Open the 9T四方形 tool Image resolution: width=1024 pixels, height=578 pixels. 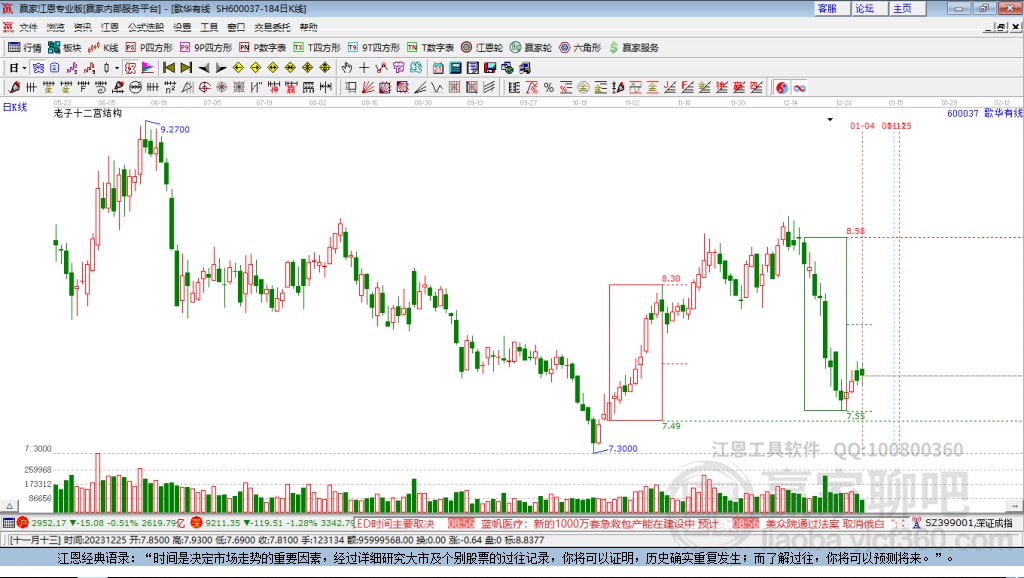pyautogui.click(x=373, y=48)
